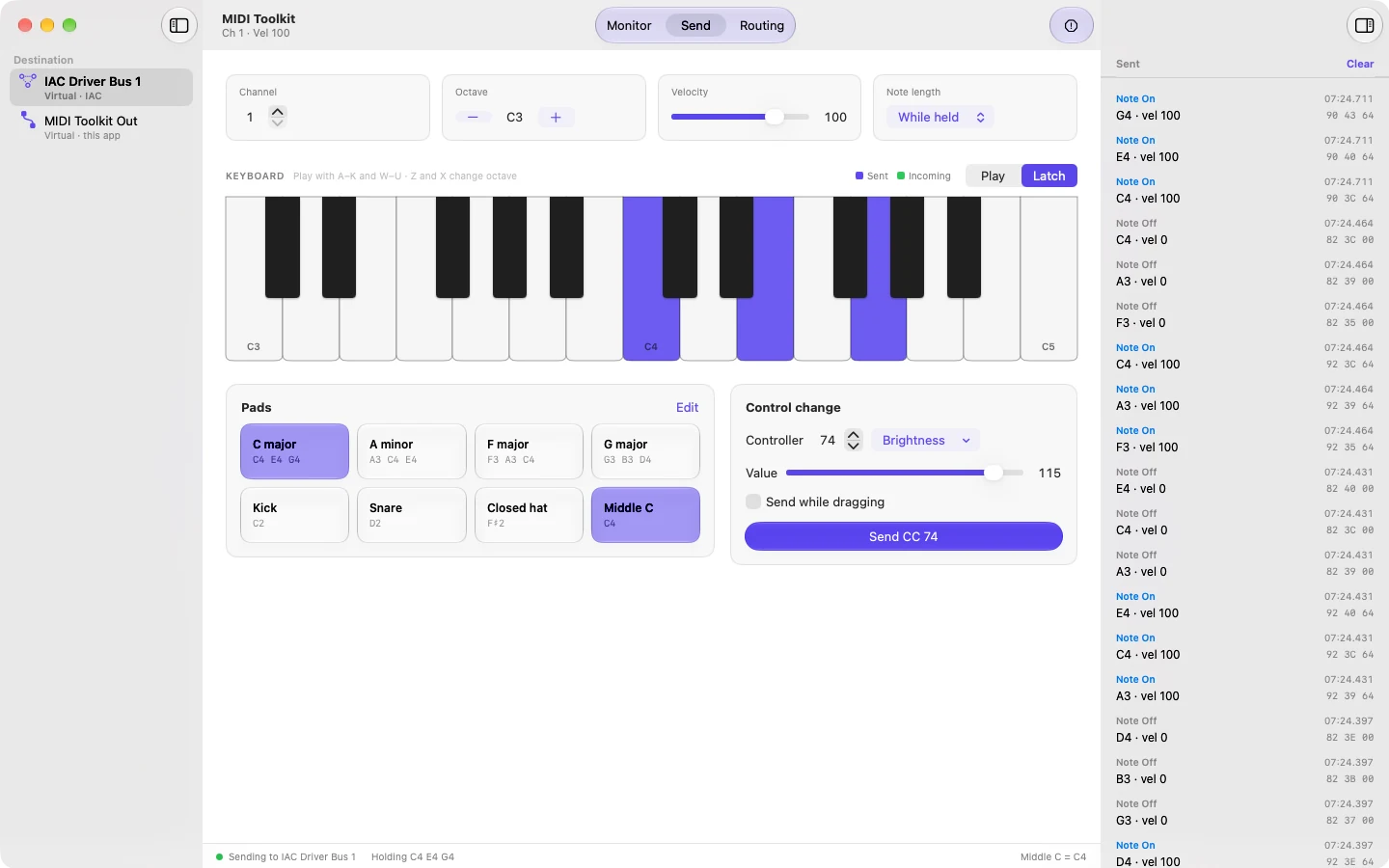Viewport: 1389px width, 868px height.
Task: Increment channel with the up arrow
Action: 278,112
